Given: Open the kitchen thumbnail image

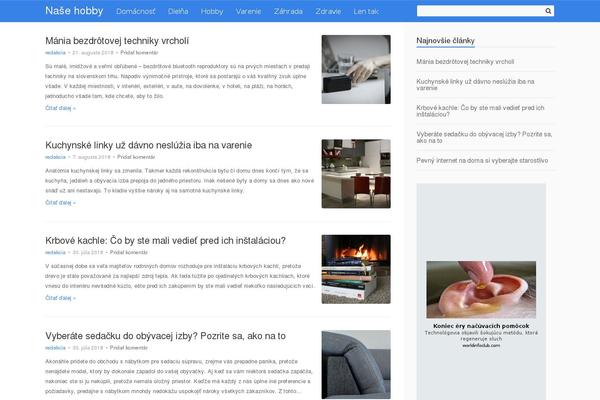Looking at the screenshot, I should coord(356,174).
